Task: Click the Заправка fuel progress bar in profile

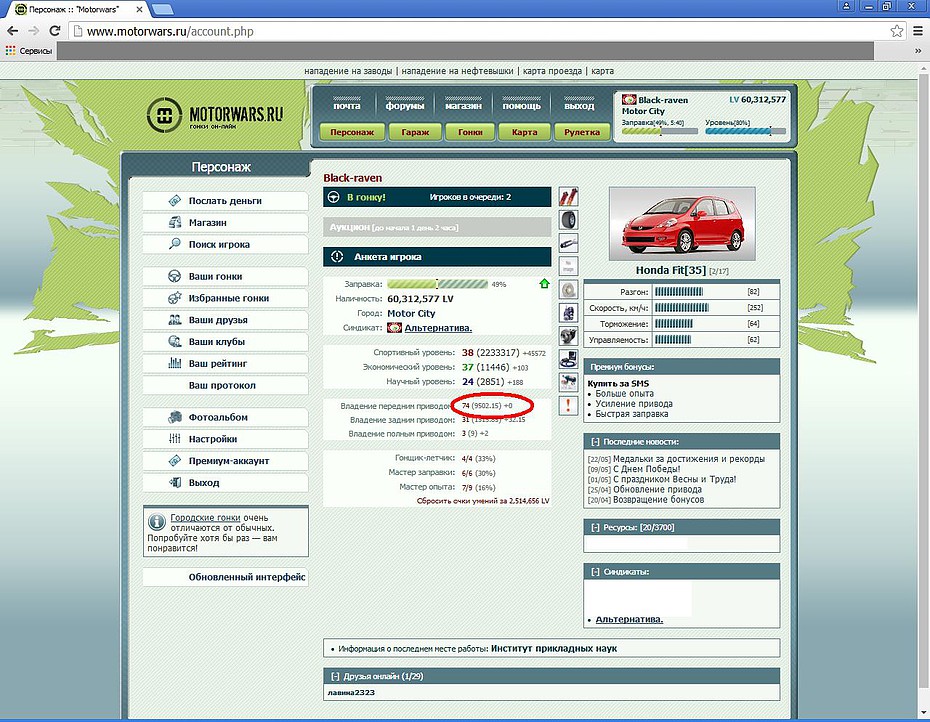Action: point(437,284)
